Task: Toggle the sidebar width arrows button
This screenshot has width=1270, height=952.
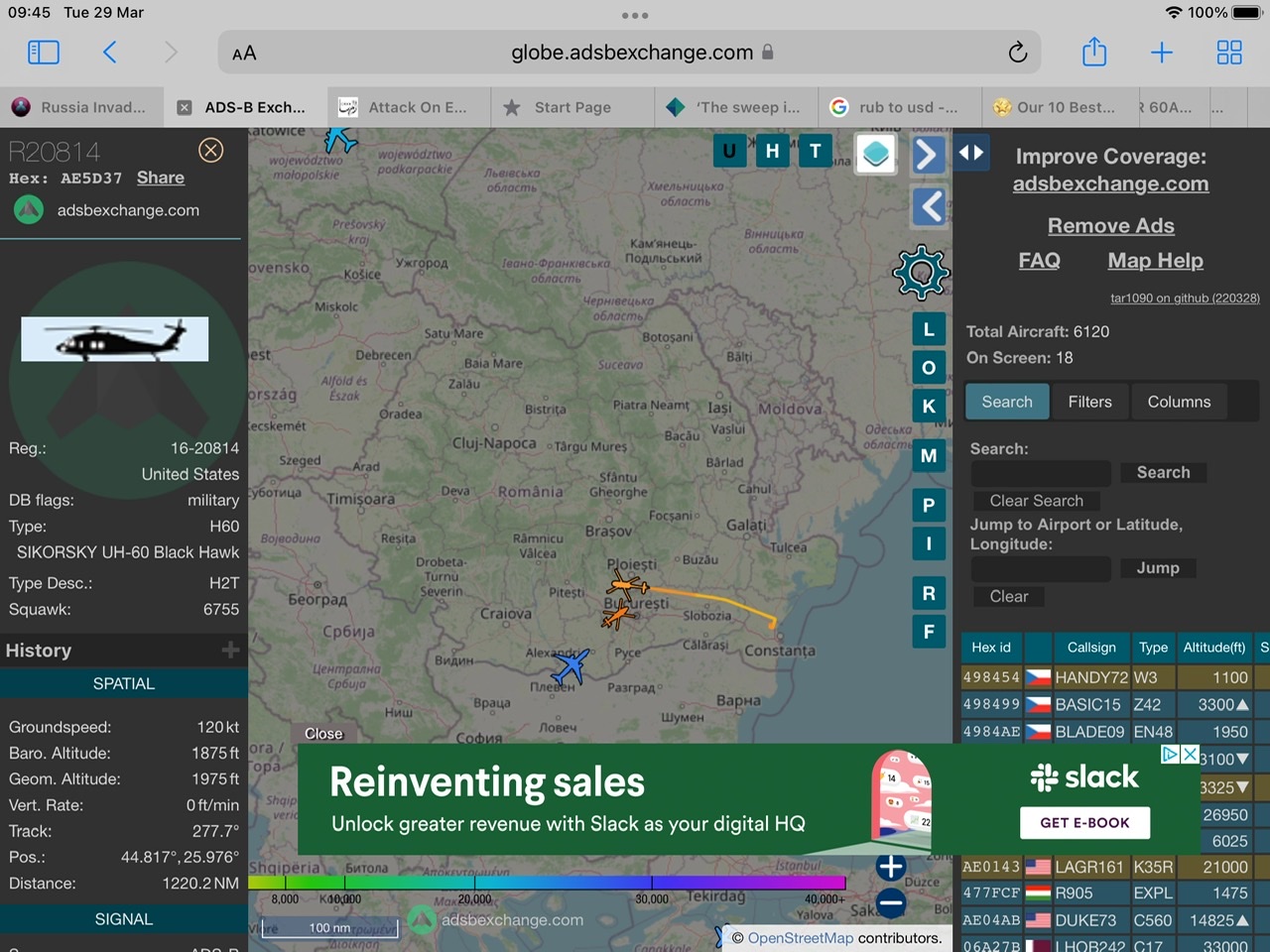Action: coord(971,153)
